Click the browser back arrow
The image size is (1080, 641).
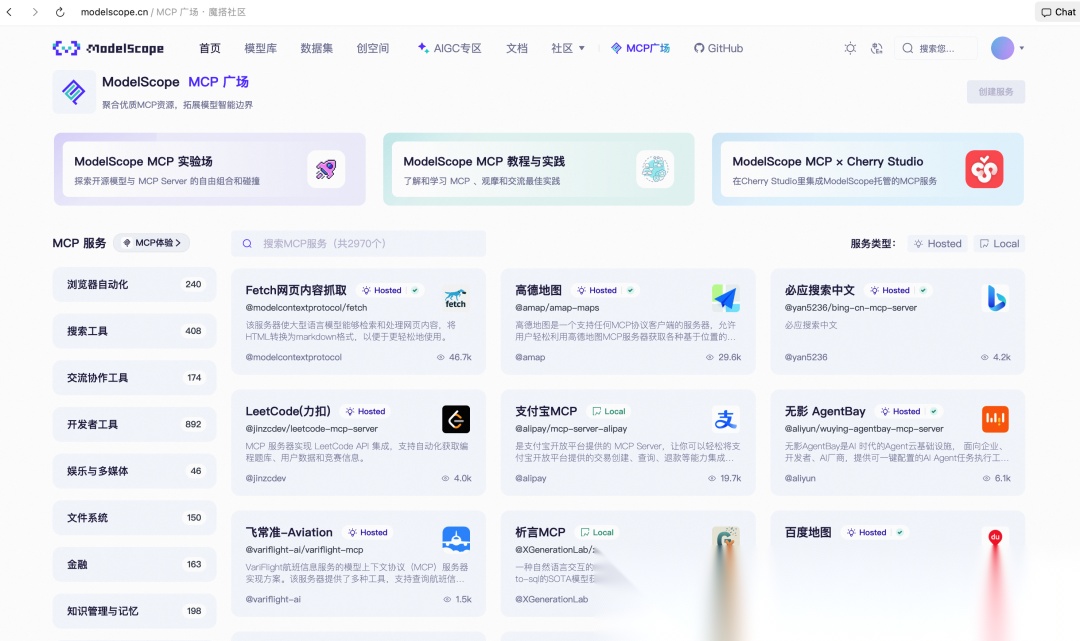pyautogui.click(x=10, y=12)
